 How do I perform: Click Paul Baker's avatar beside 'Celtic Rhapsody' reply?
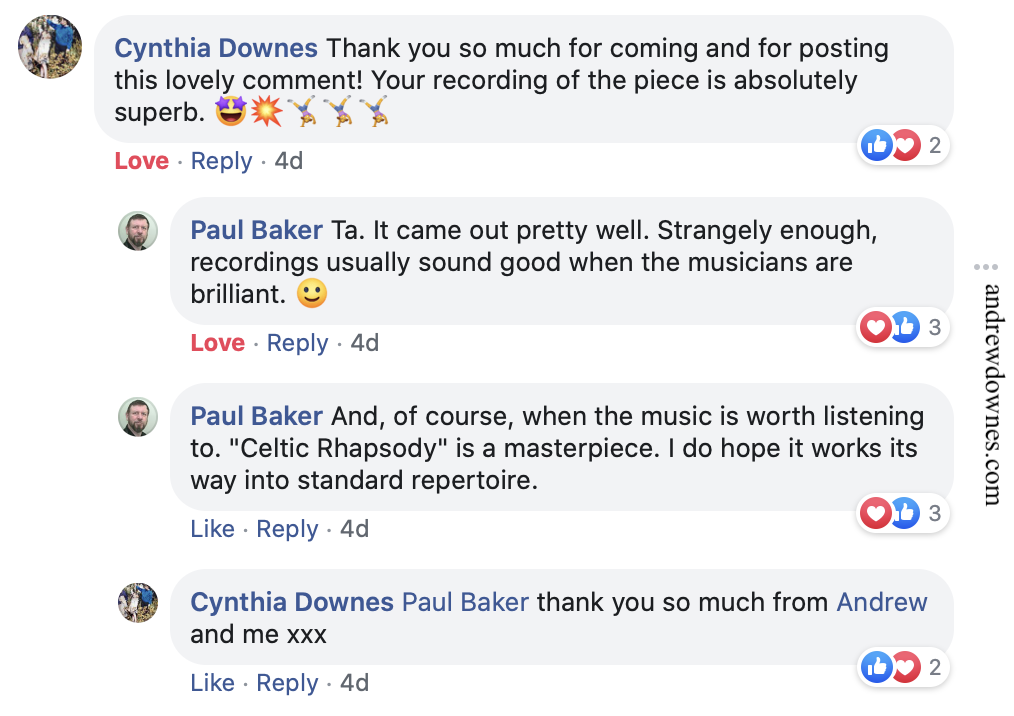(x=138, y=417)
